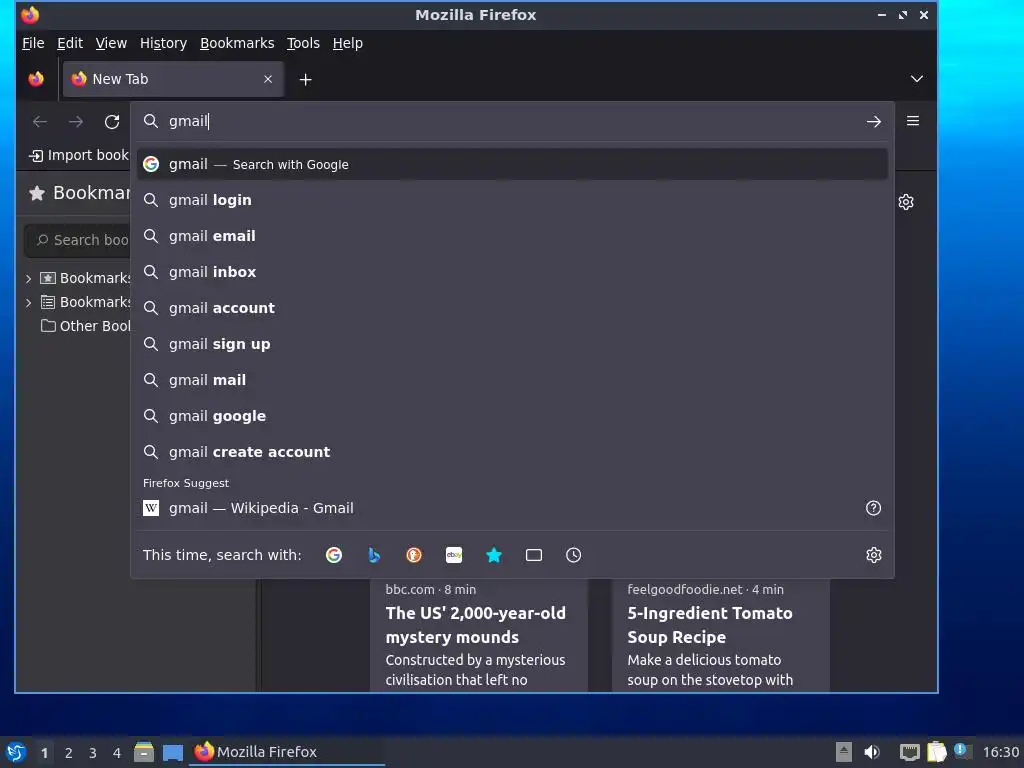
Task: Open the List all tabs chevron
Action: [917, 79]
